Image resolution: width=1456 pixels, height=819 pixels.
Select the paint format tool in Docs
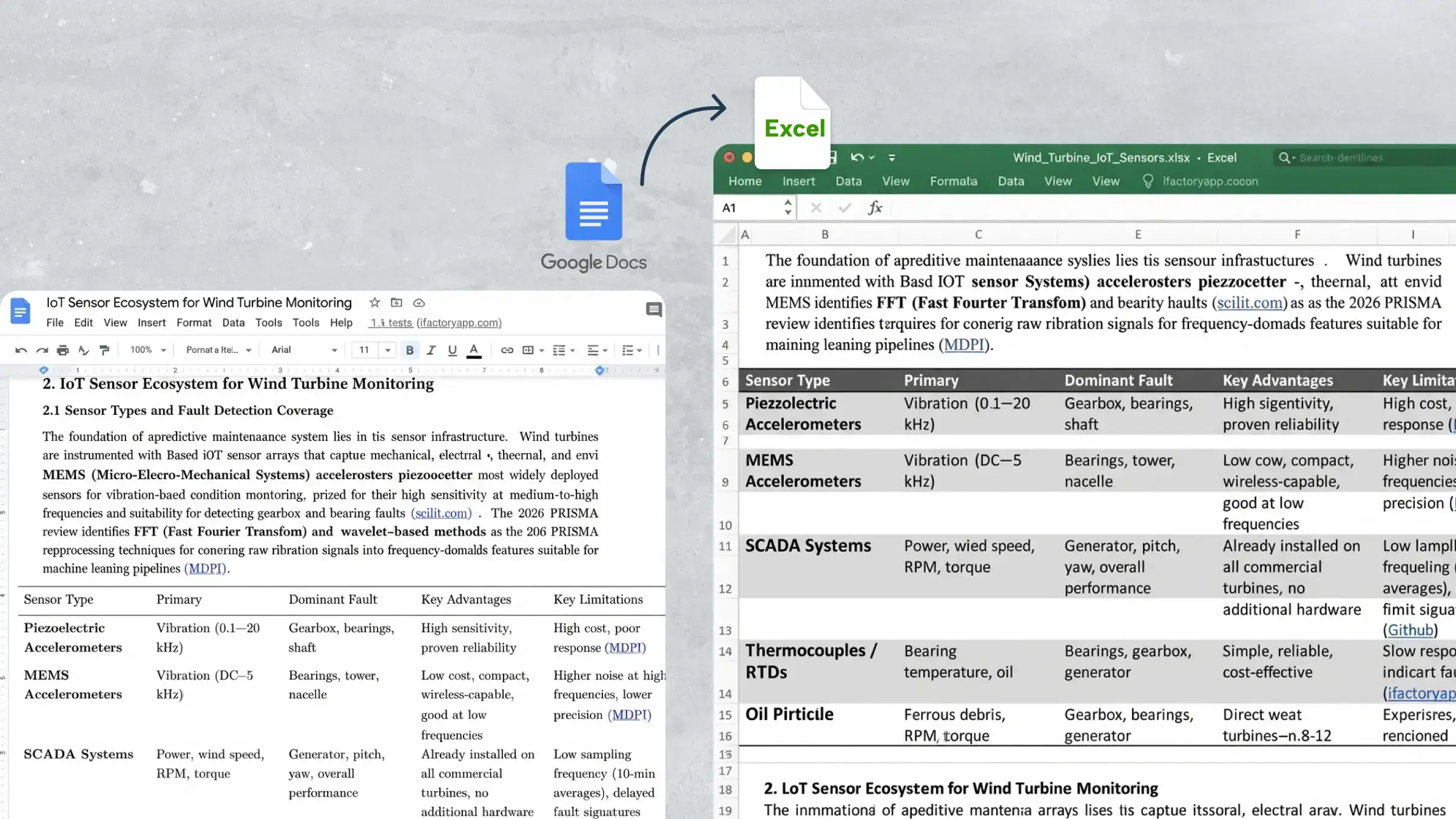[104, 350]
